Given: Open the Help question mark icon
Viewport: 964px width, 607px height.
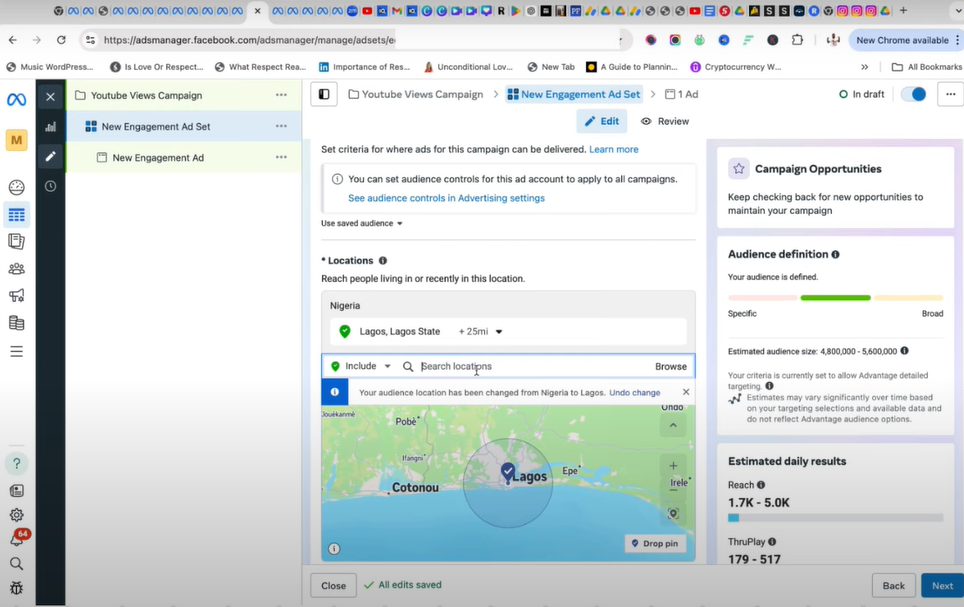Looking at the screenshot, I should pyautogui.click(x=17, y=464).
